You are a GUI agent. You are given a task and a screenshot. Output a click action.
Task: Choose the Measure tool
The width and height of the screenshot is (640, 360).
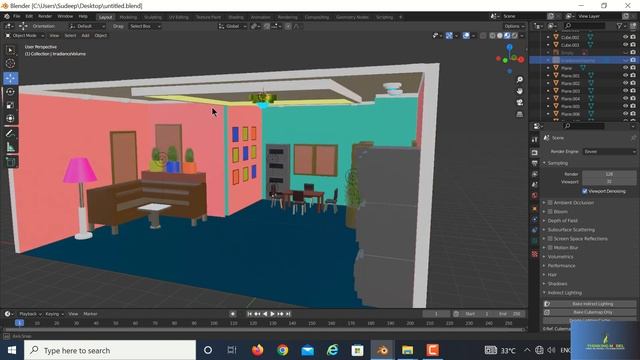pos(11,147)
